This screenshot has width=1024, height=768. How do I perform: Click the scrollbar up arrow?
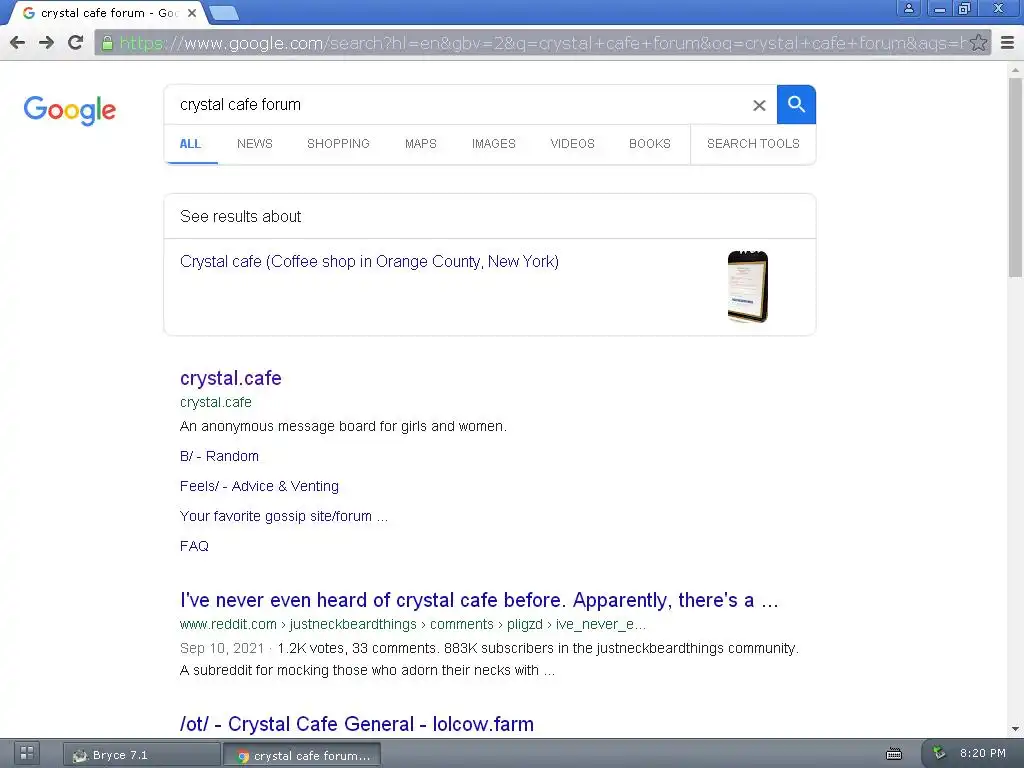click(x=1015, y=69)
